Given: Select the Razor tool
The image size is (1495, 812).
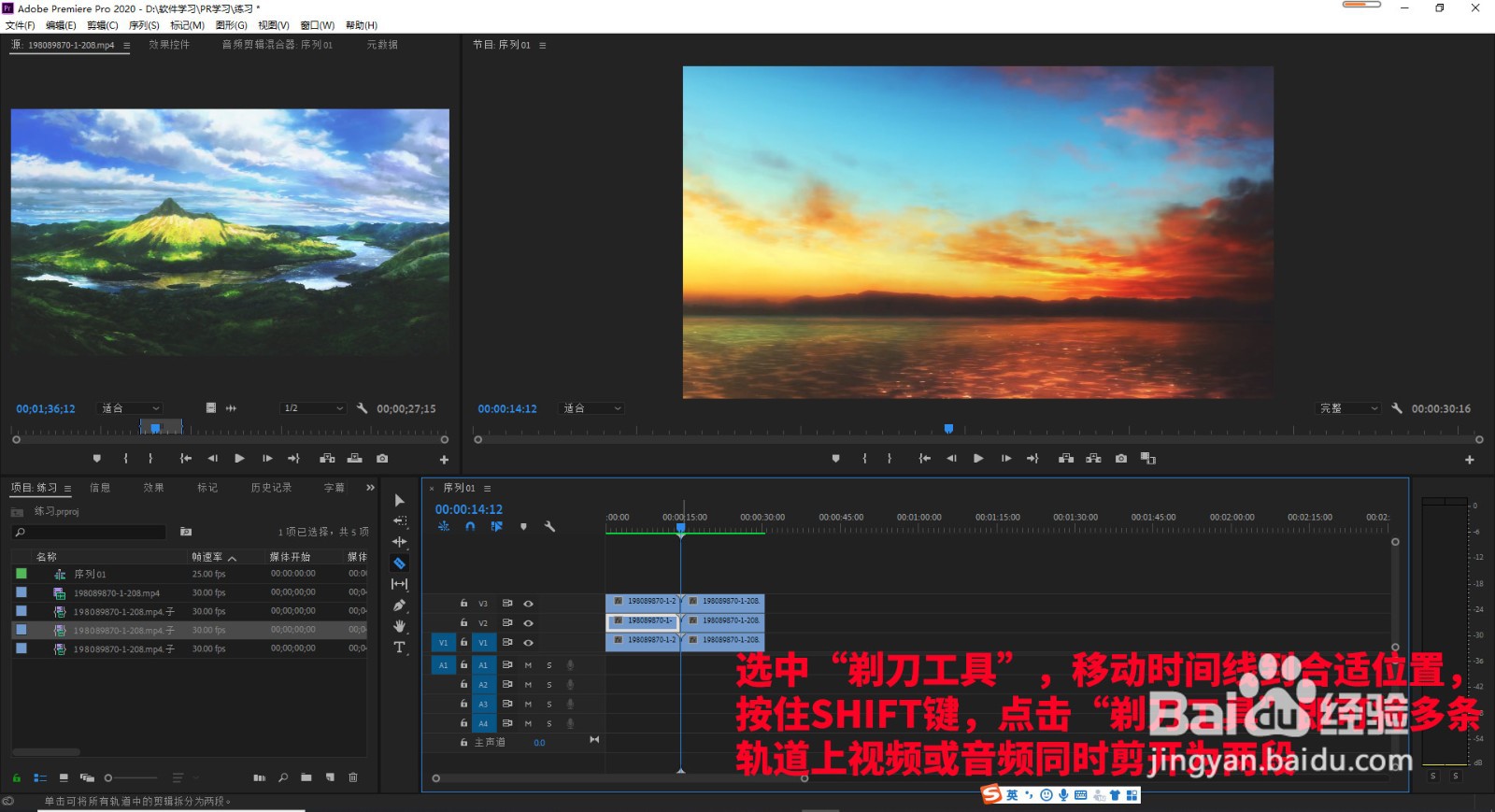Looking at the screenshot, I should point(399,563).
